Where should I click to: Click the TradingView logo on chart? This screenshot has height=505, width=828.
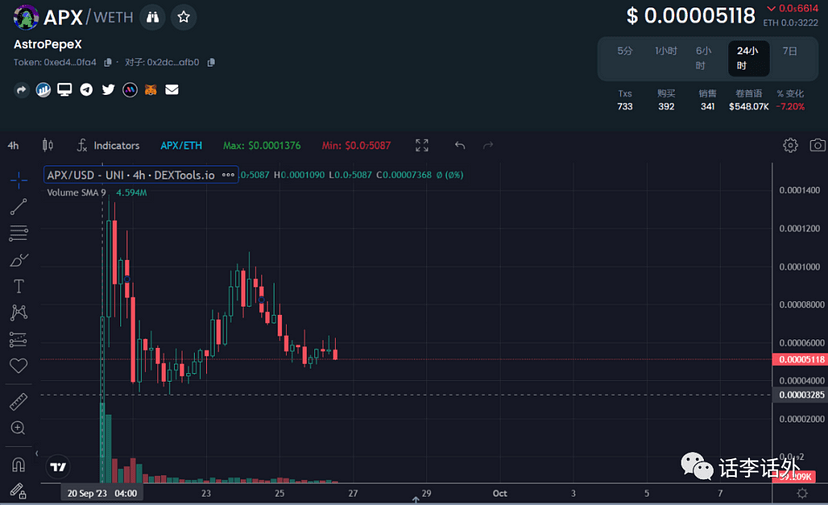click(58, 467)
